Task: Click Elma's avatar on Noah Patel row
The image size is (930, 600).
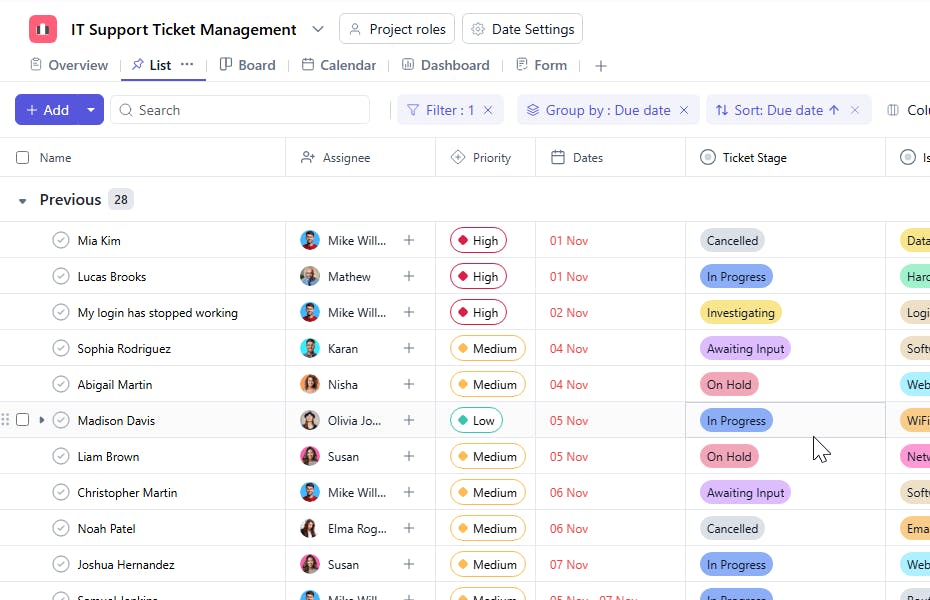Action: [x=310, y=528]
